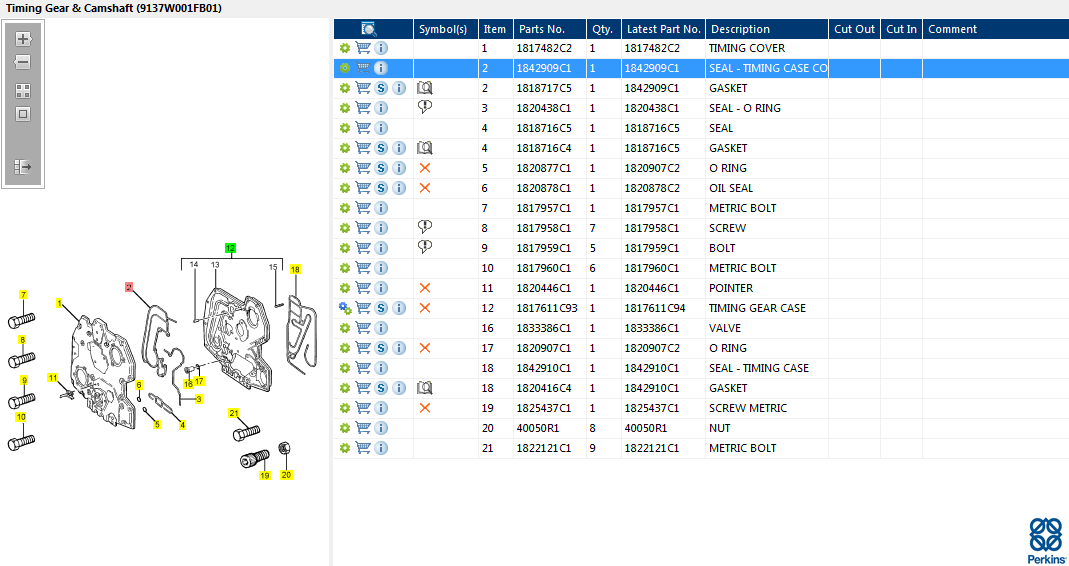The image size is (1069, 566).
Task: Open info for SEAL 1818716C5 row
Action: pos(381,128)
